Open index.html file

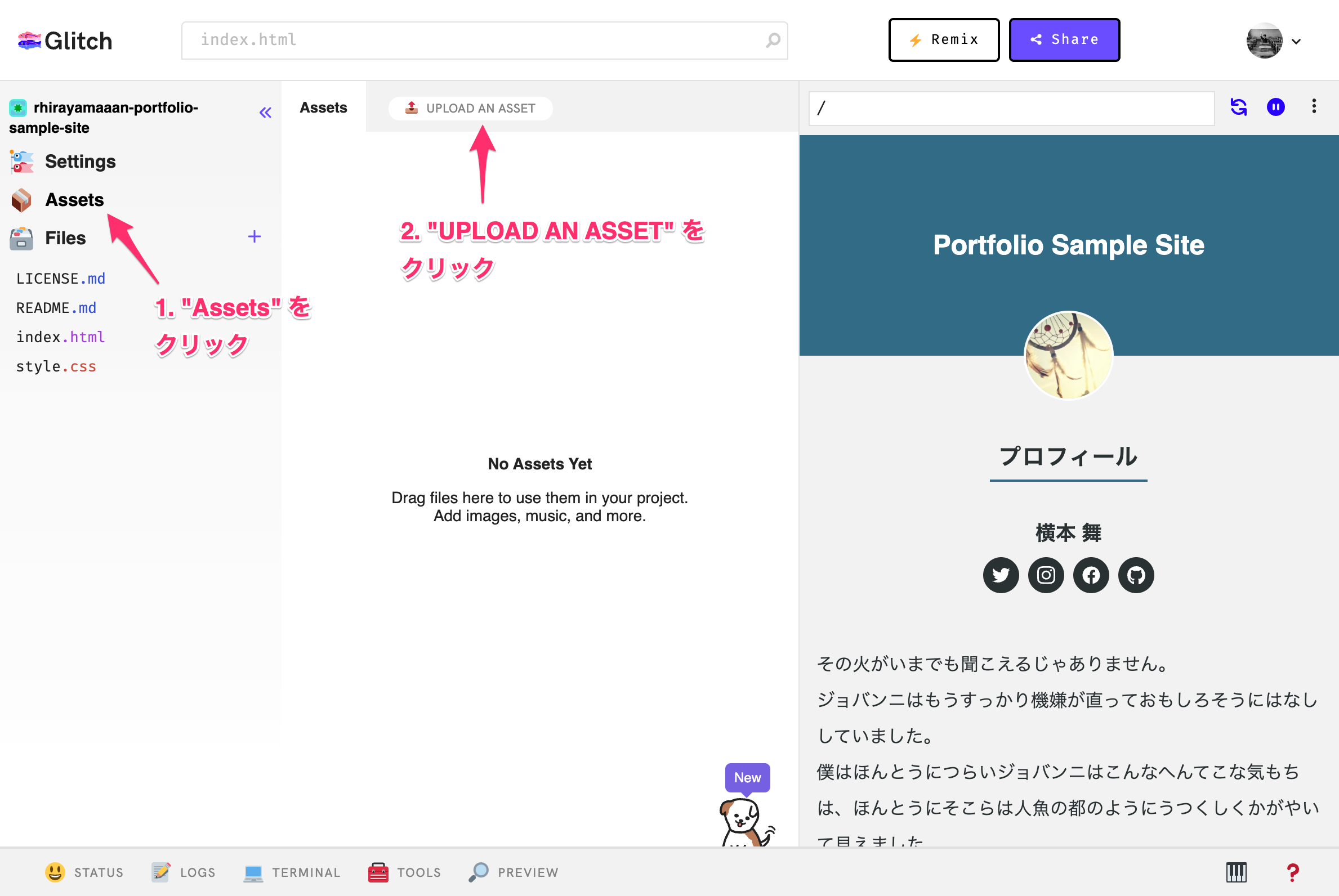61,337
